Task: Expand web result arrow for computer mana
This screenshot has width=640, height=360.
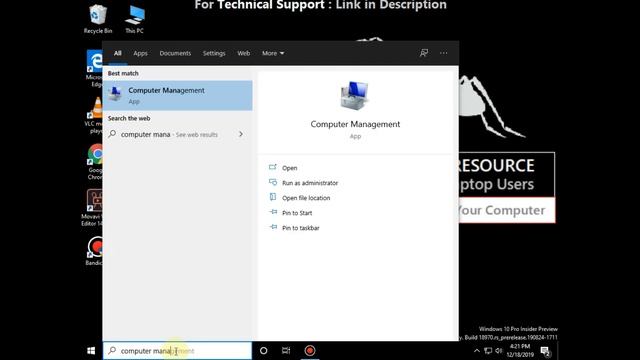Action: 241,134
